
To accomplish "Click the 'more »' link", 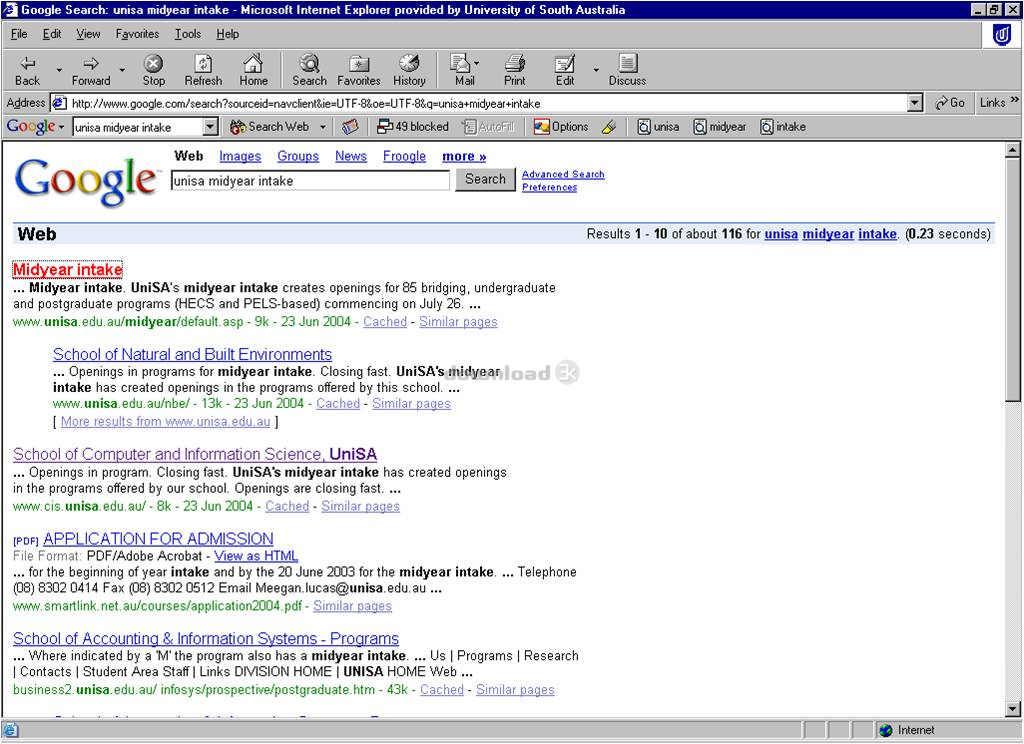I will pos(464,156).
